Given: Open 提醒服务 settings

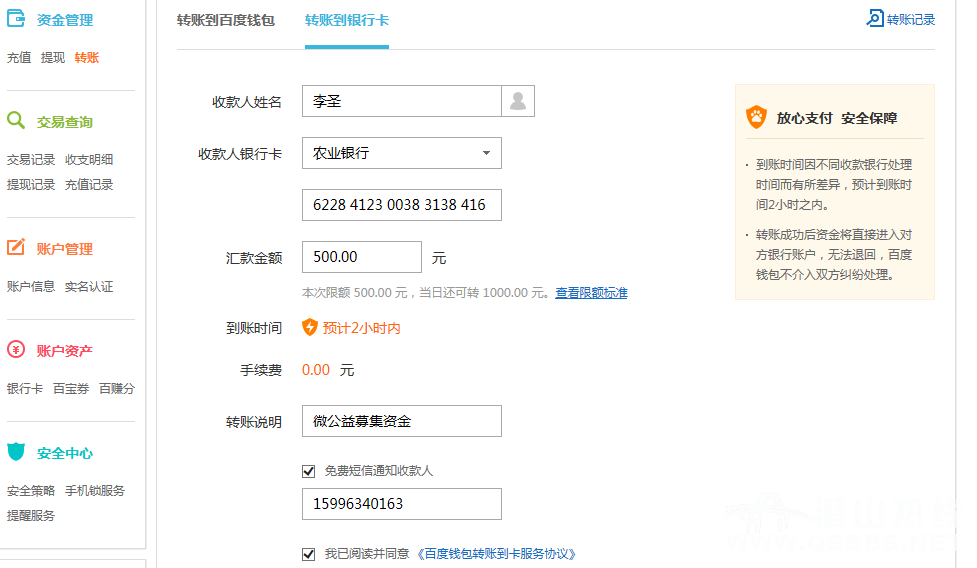Looking at the screenshot, I should click(31, 516).
